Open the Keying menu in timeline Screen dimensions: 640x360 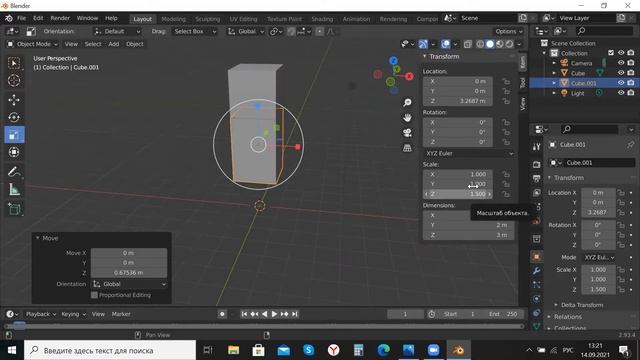point(73,314)
